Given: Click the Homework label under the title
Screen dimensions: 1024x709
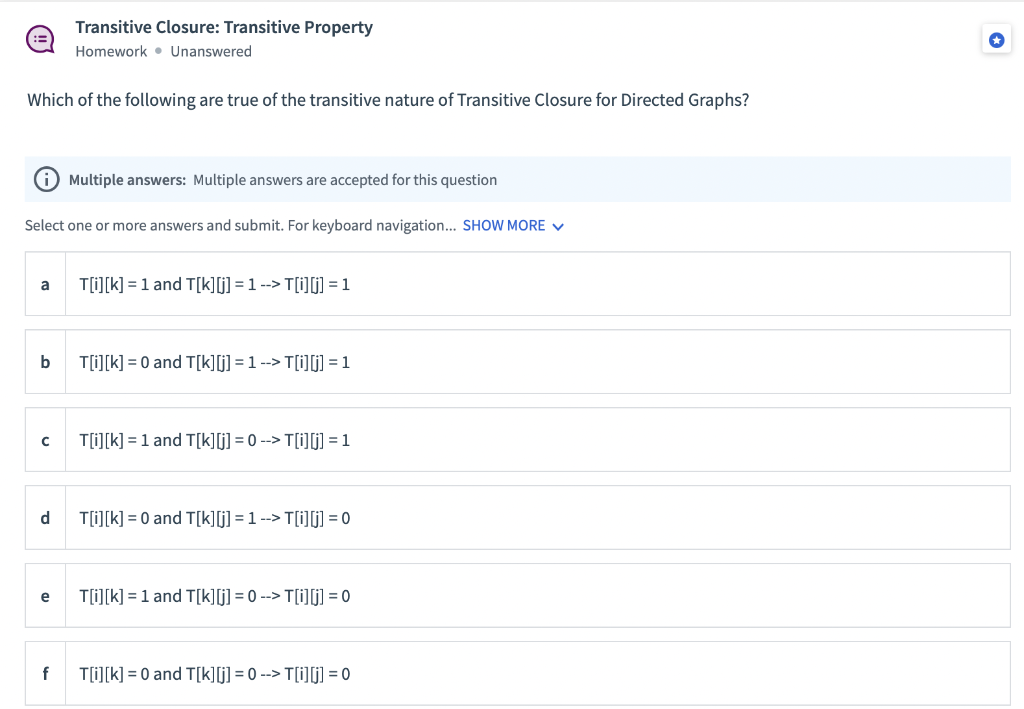Looking at the screenshot, I should pos(111,52).
